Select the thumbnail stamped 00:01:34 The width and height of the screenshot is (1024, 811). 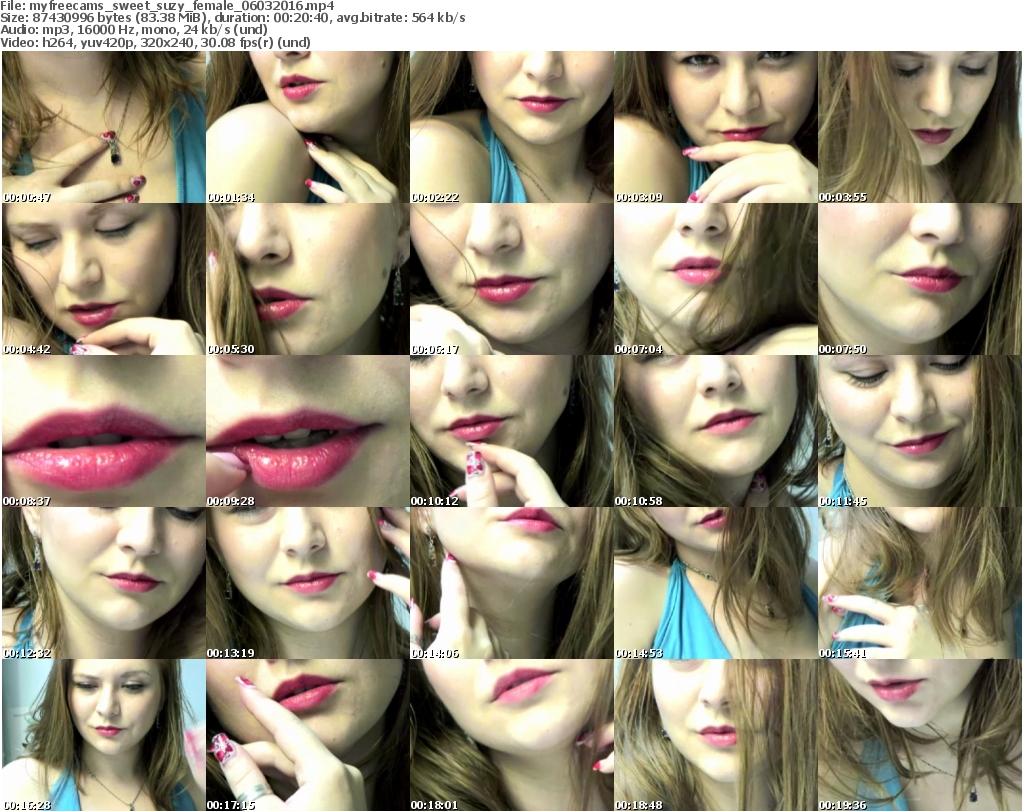tap(308, 127)
